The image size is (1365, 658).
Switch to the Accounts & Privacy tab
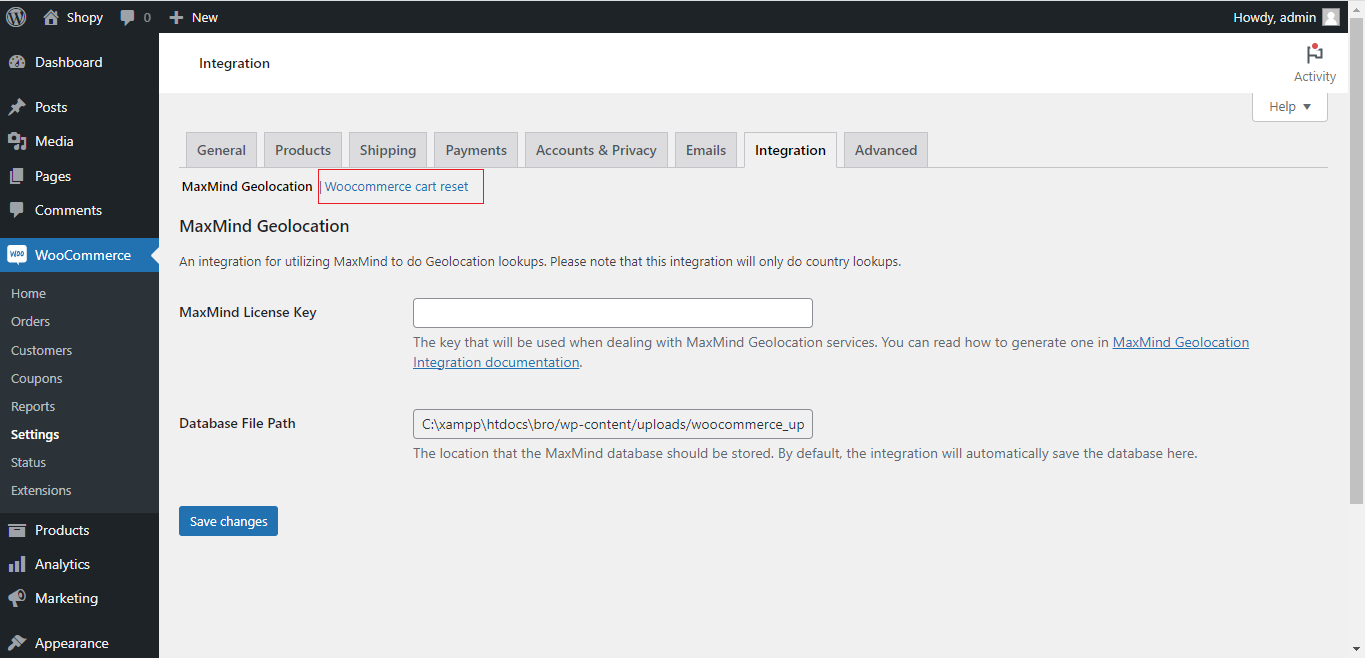coord(596,150)
